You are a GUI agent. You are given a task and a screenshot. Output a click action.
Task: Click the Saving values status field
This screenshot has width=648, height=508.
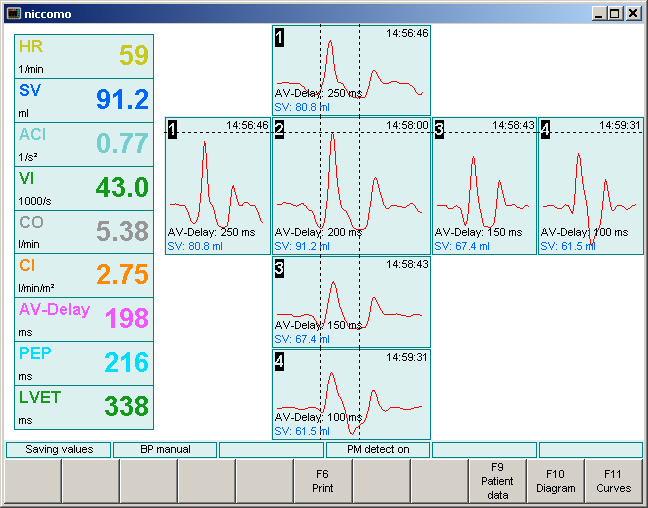pos(59,450)
